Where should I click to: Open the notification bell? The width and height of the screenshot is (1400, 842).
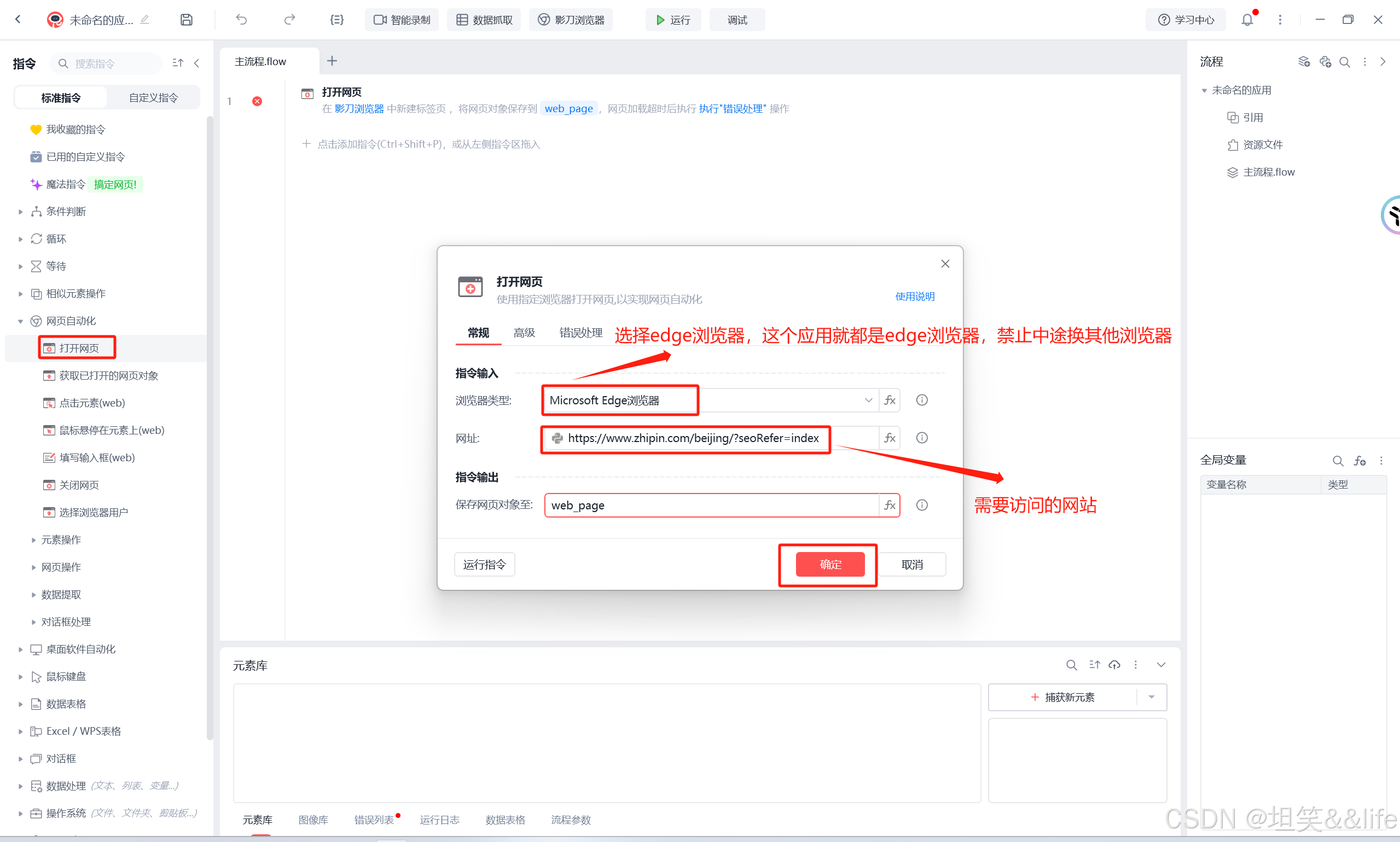coord(1247,20)
